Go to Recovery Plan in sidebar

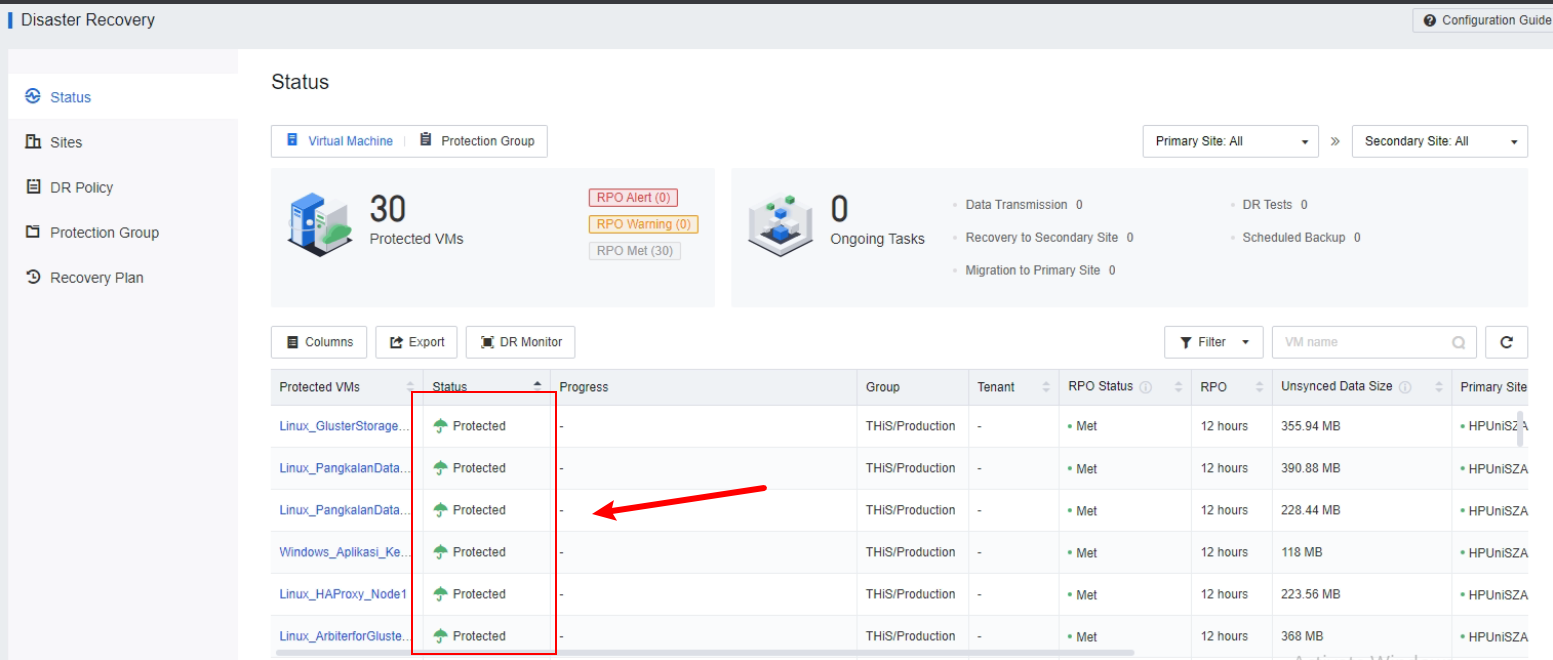click(x=96, y=277)
